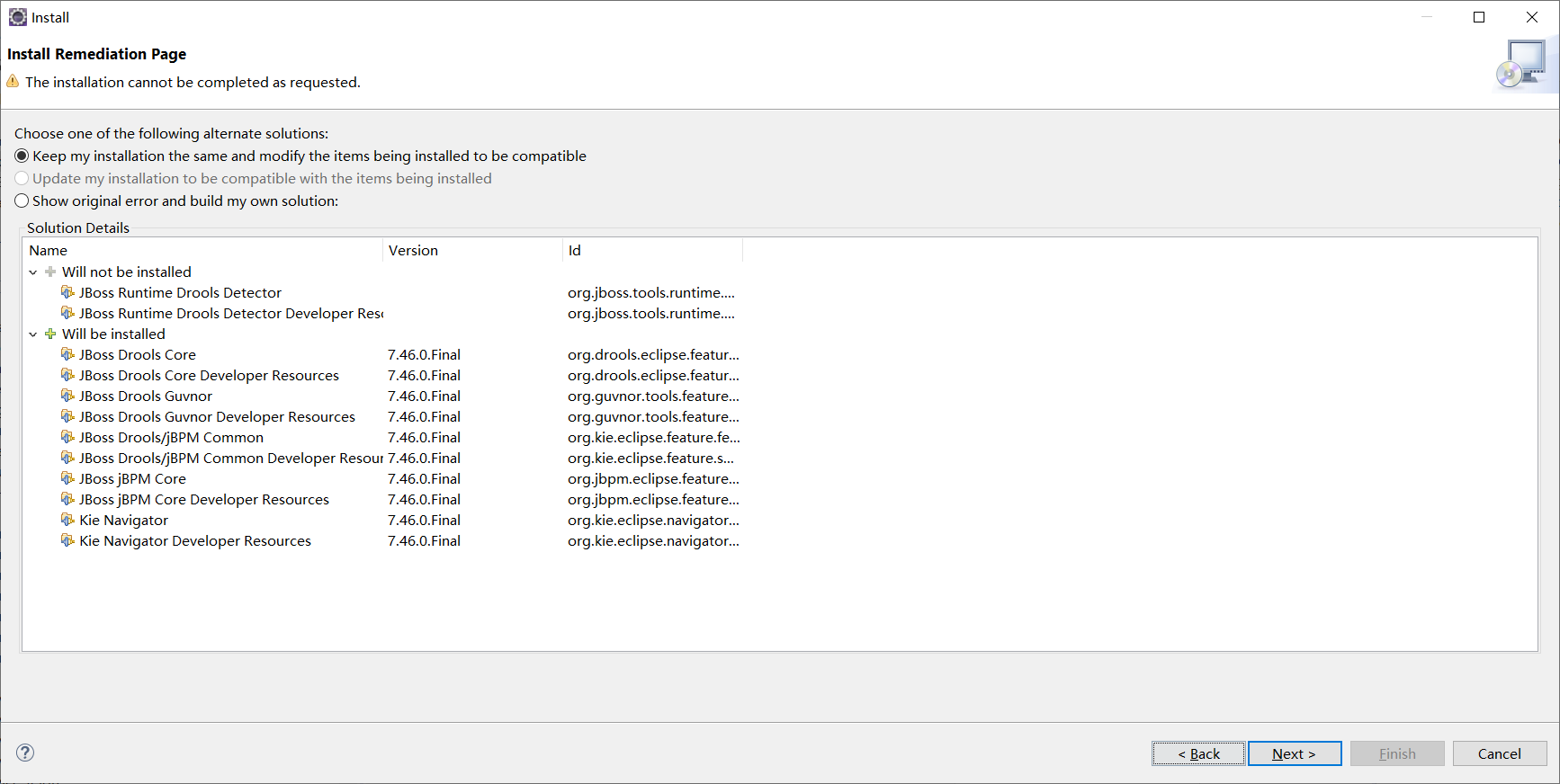The image size is (1560, 784).
Task: Go to the previous page with Back
Action: click(1198, 753)
